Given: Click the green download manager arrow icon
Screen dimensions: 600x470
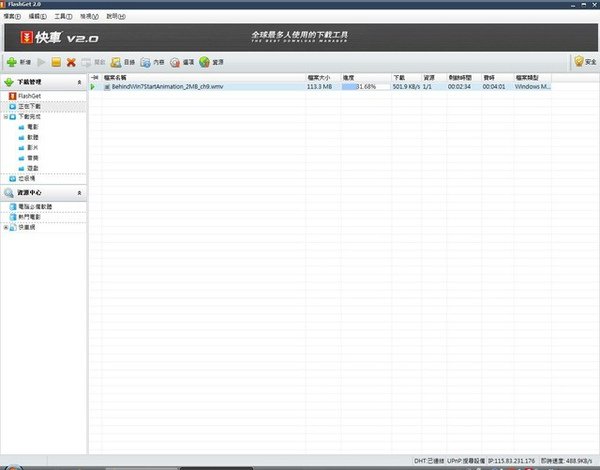Looking at the screenshot, I should 8,82.
